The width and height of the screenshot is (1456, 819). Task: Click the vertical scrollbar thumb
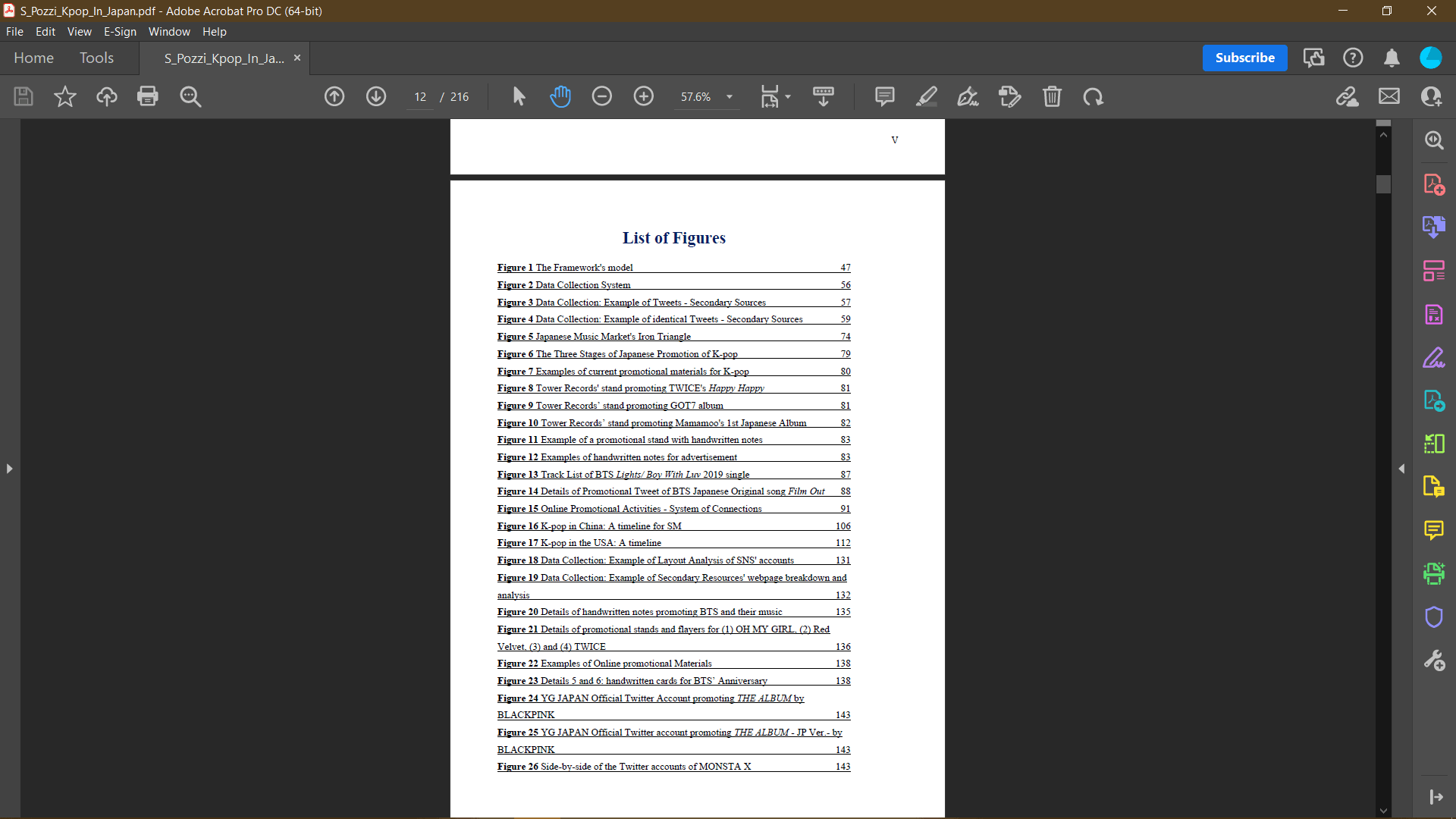click(1384, 184)
